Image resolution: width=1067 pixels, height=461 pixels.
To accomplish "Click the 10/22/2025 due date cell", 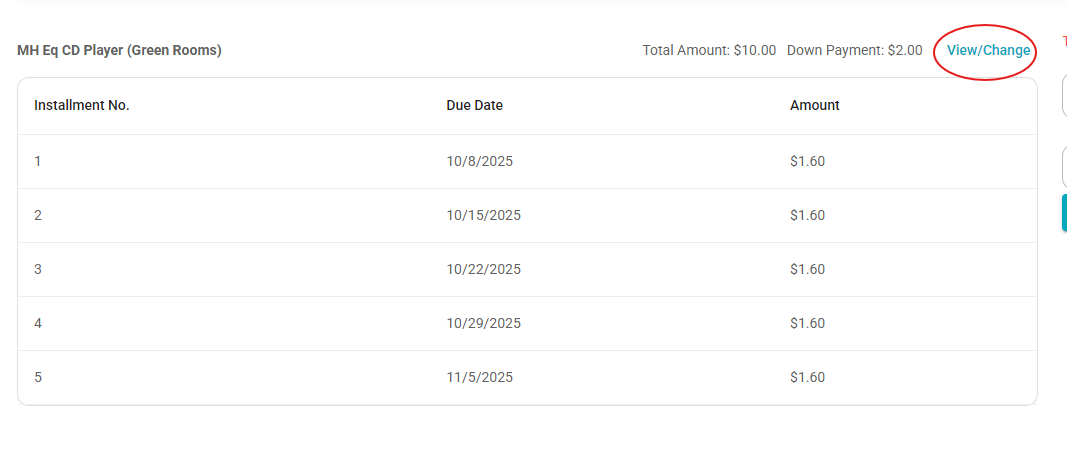I will point(484,269).
